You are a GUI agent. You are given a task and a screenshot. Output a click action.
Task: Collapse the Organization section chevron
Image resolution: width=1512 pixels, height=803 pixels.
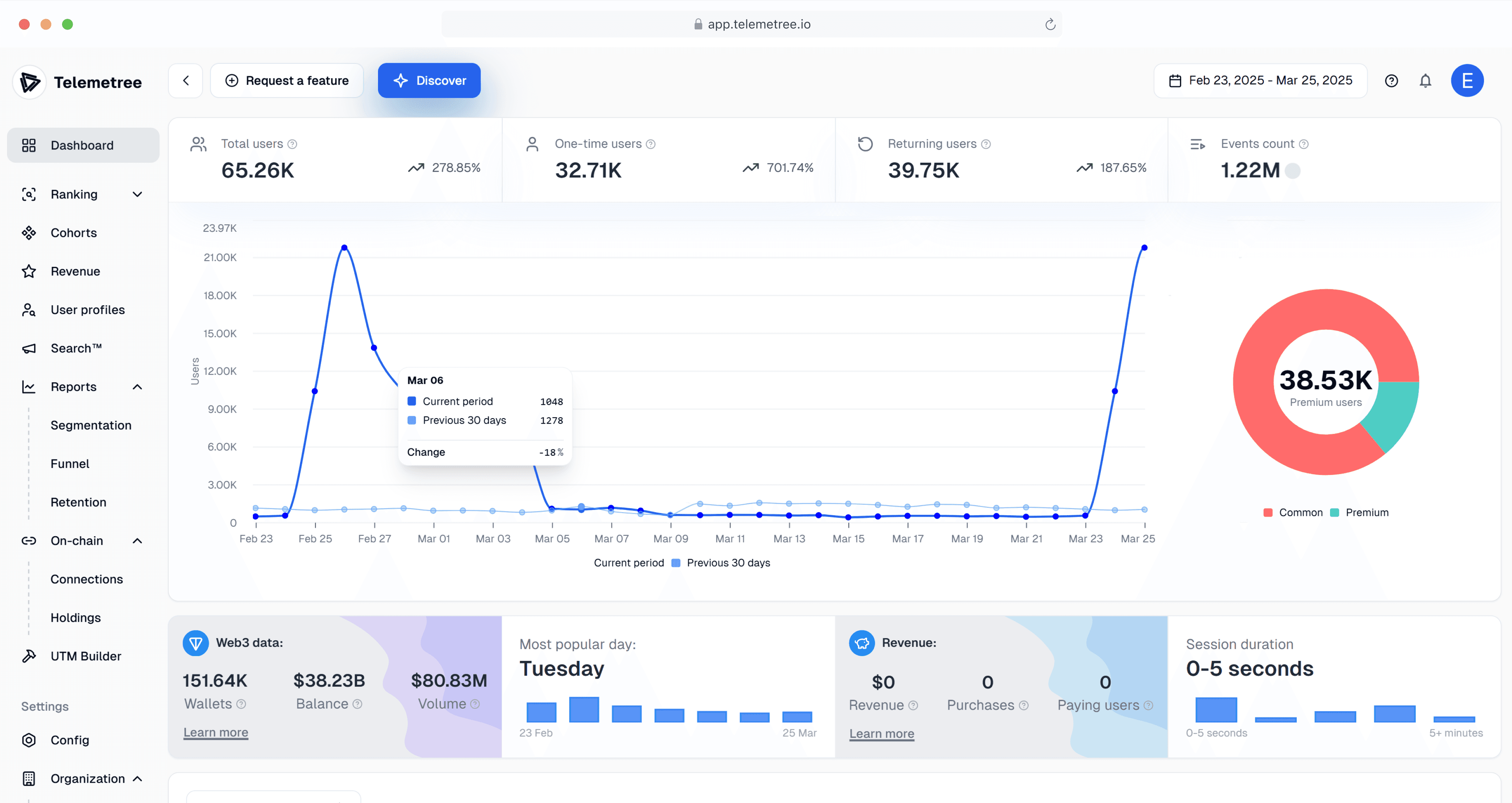[x=137, y=778]
